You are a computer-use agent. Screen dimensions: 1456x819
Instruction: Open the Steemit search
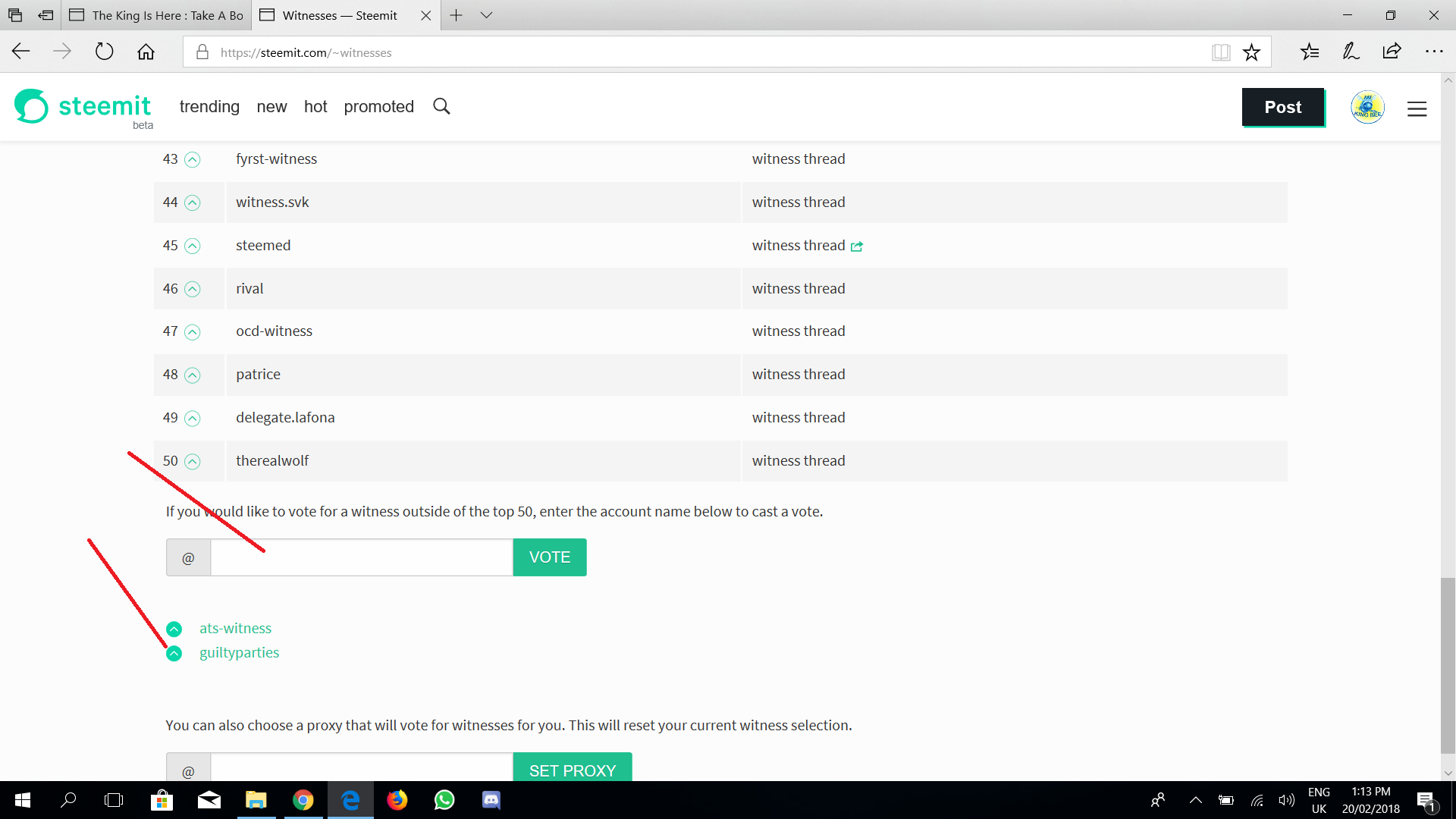tap(441, 106)
